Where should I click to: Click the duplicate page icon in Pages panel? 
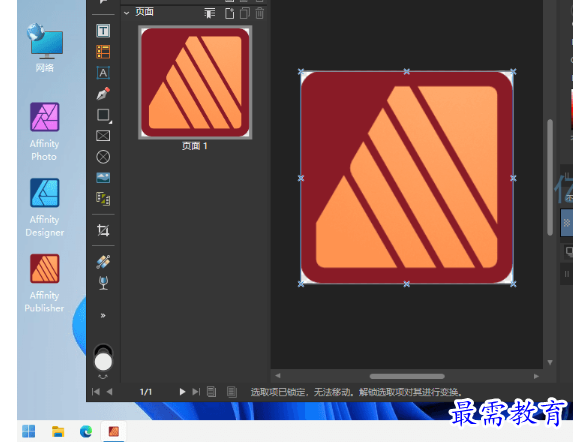point(244,14)
